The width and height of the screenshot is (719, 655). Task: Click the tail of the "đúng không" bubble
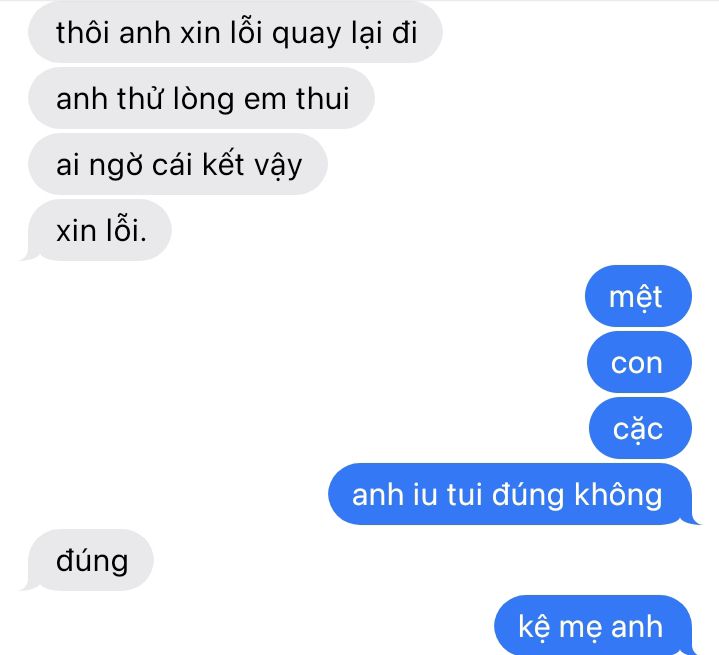(x=691, y=518)
